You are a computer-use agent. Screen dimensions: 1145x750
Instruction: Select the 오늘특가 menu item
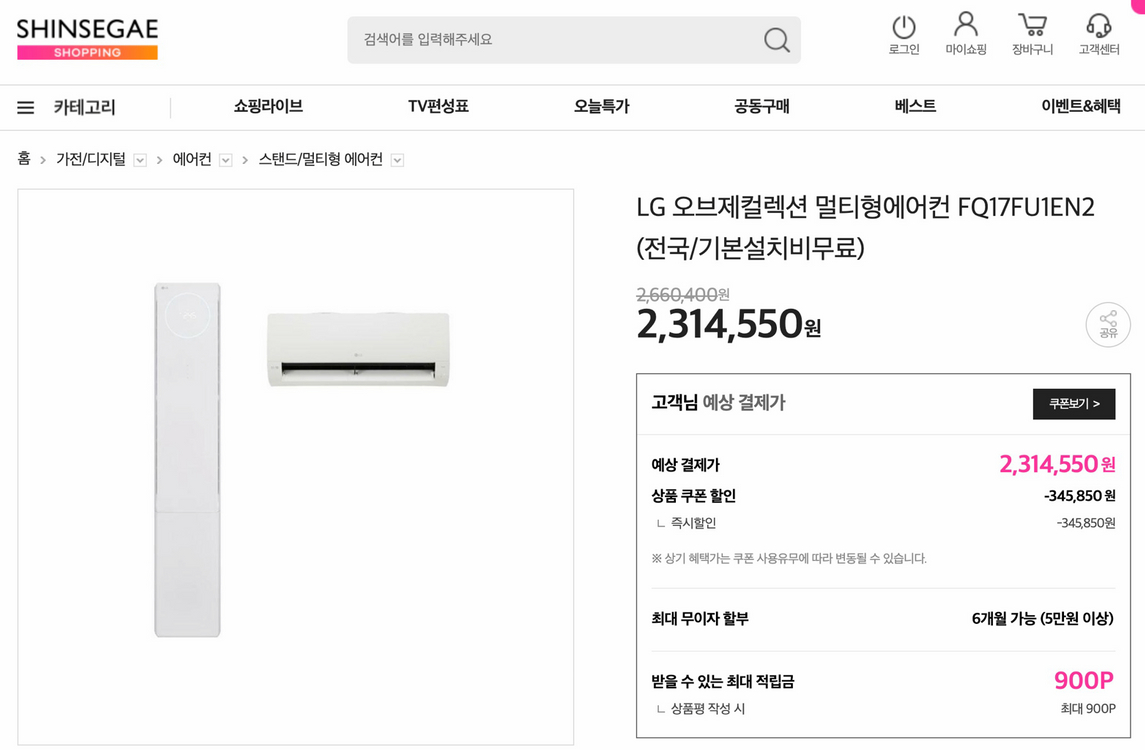601,107
